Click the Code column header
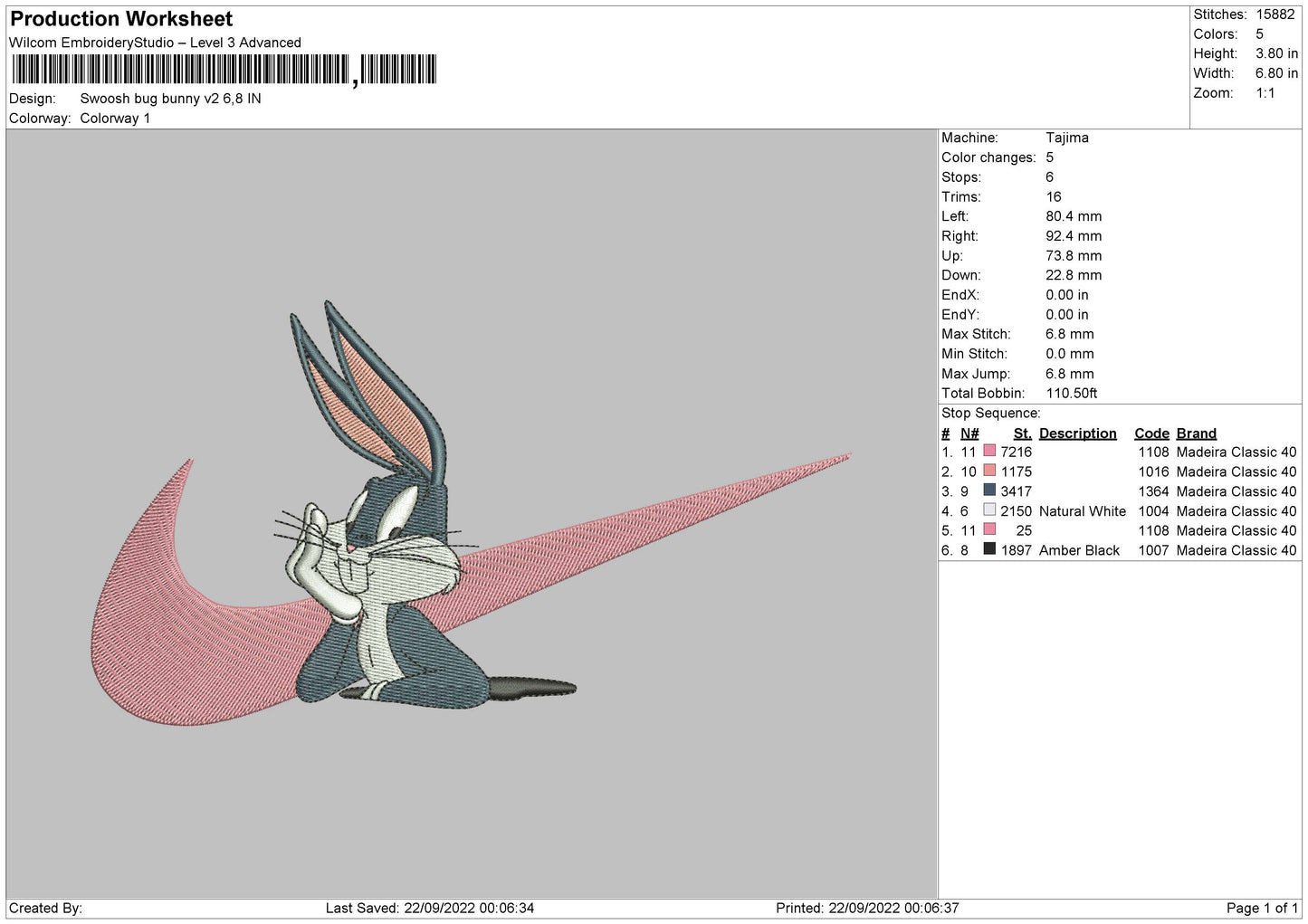1308x924 pixels. 1151,433
